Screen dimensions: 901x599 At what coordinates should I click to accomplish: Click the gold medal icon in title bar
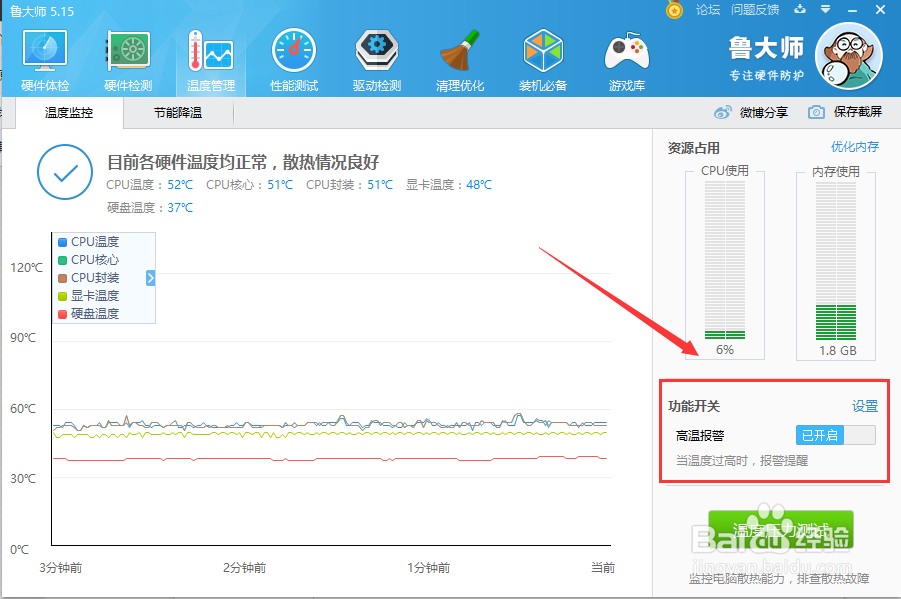(675, 10)
